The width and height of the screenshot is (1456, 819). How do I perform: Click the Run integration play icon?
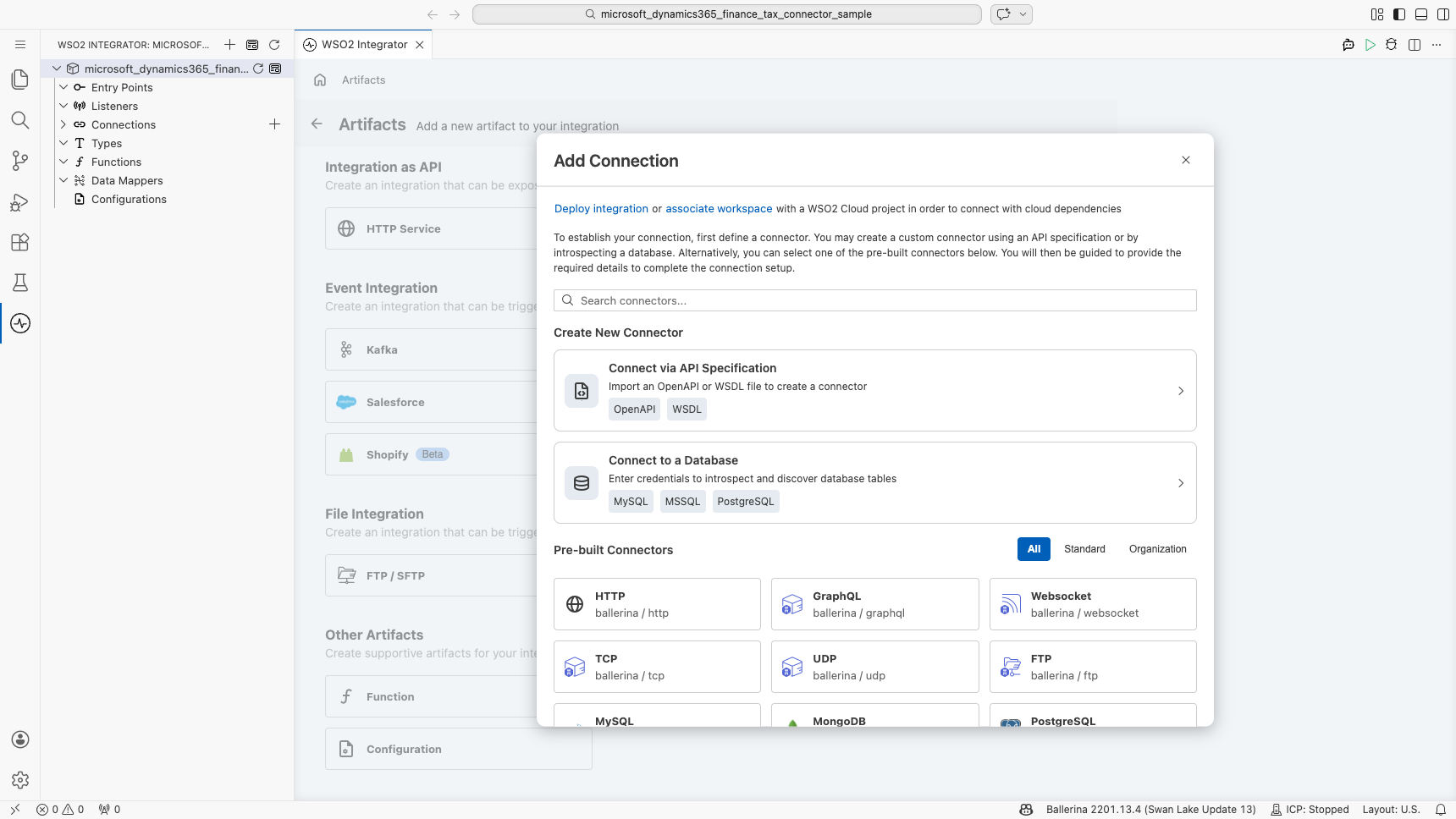[1371, 45]
